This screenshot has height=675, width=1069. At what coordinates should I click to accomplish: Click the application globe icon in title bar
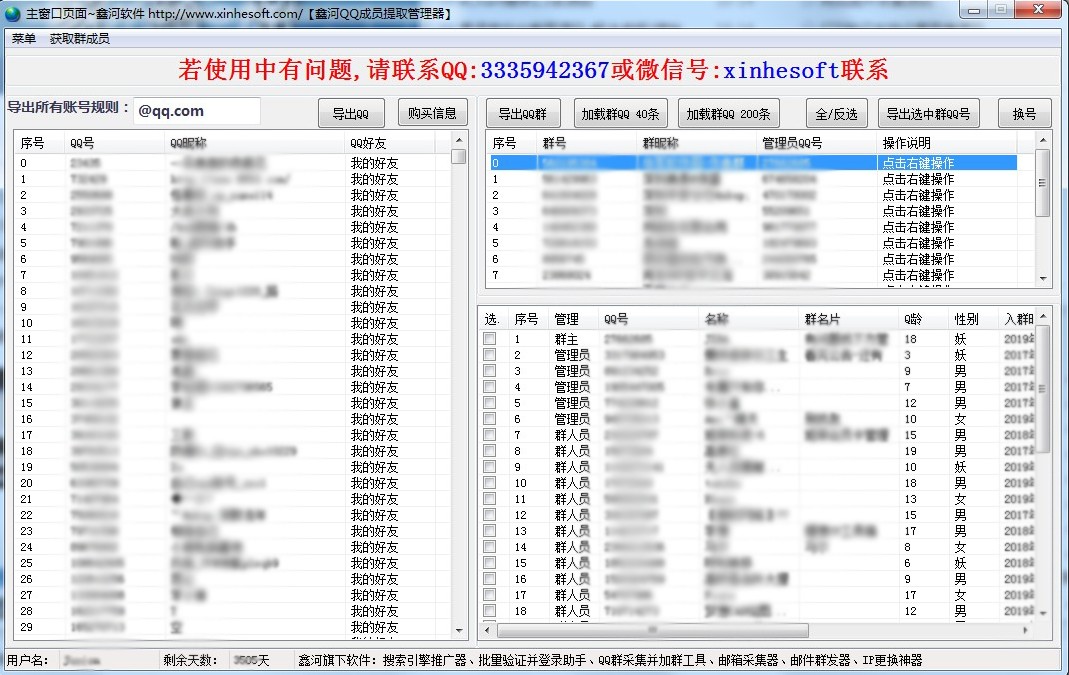tap(12, 13)
